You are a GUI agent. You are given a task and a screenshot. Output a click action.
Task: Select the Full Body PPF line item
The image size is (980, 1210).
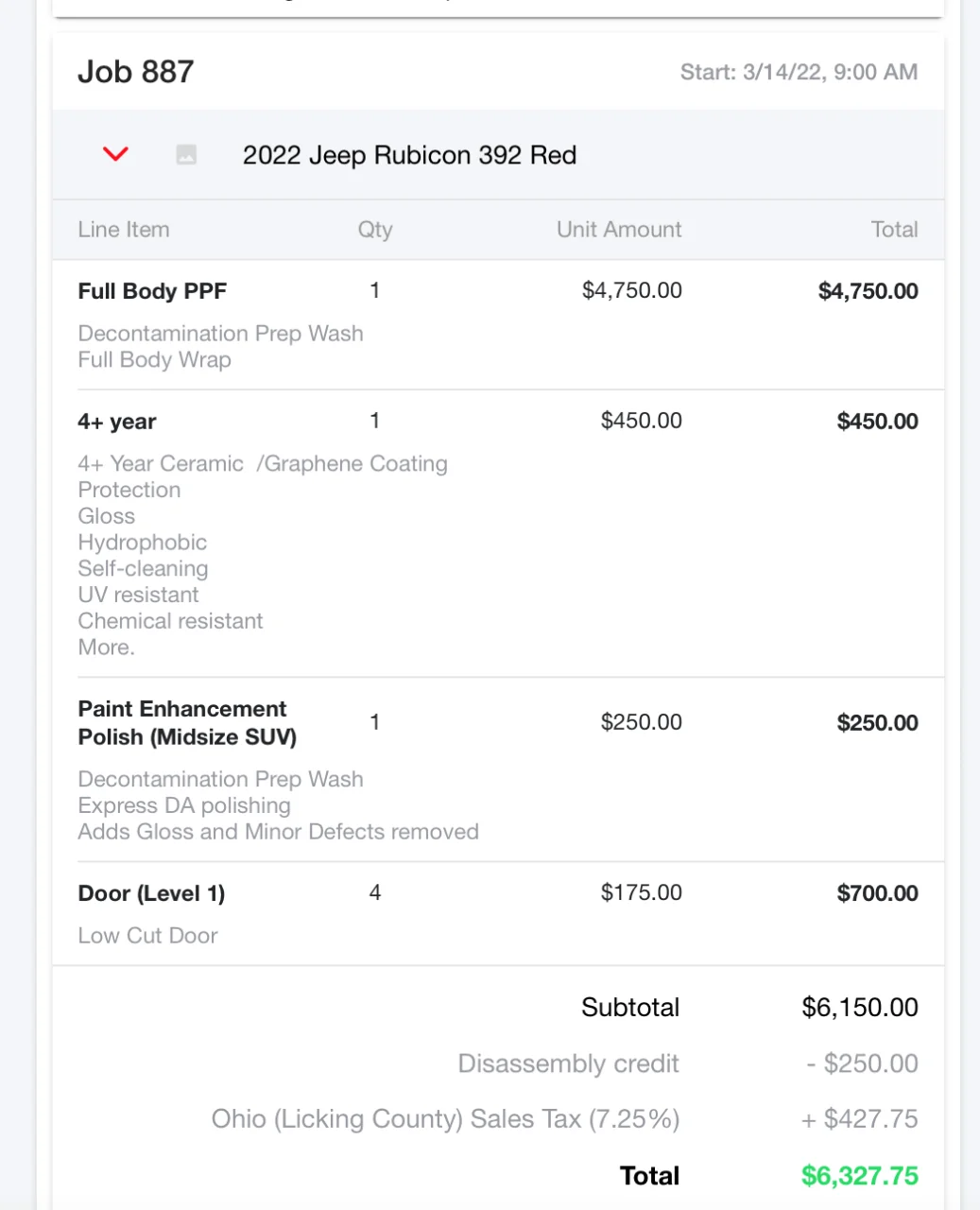pyautogui.click(x=152, y=291)
